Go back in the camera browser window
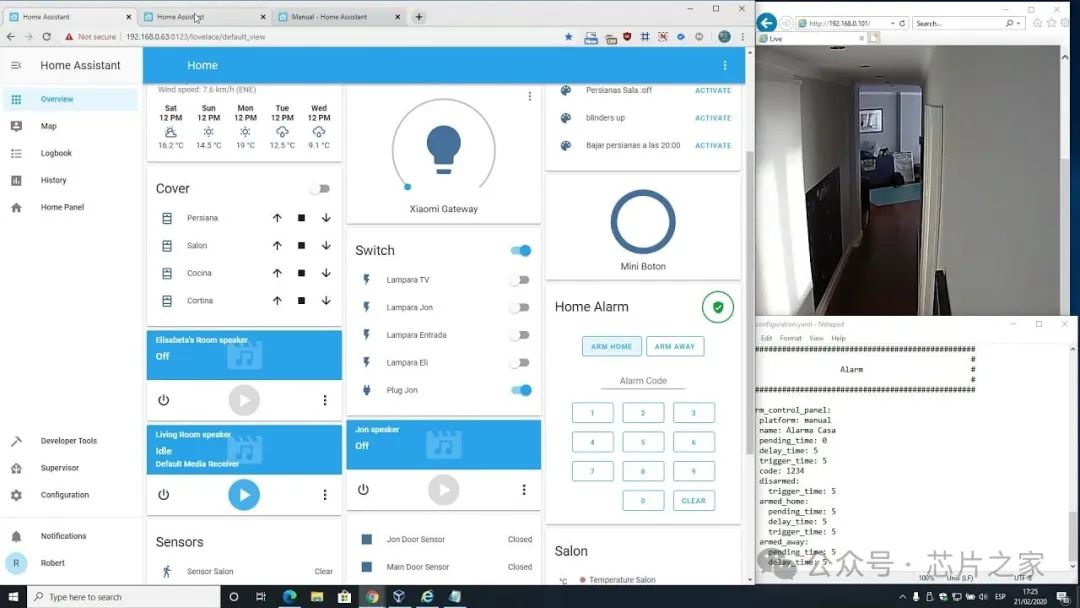This screenshot has width=1080, height=608. [767, 23]
